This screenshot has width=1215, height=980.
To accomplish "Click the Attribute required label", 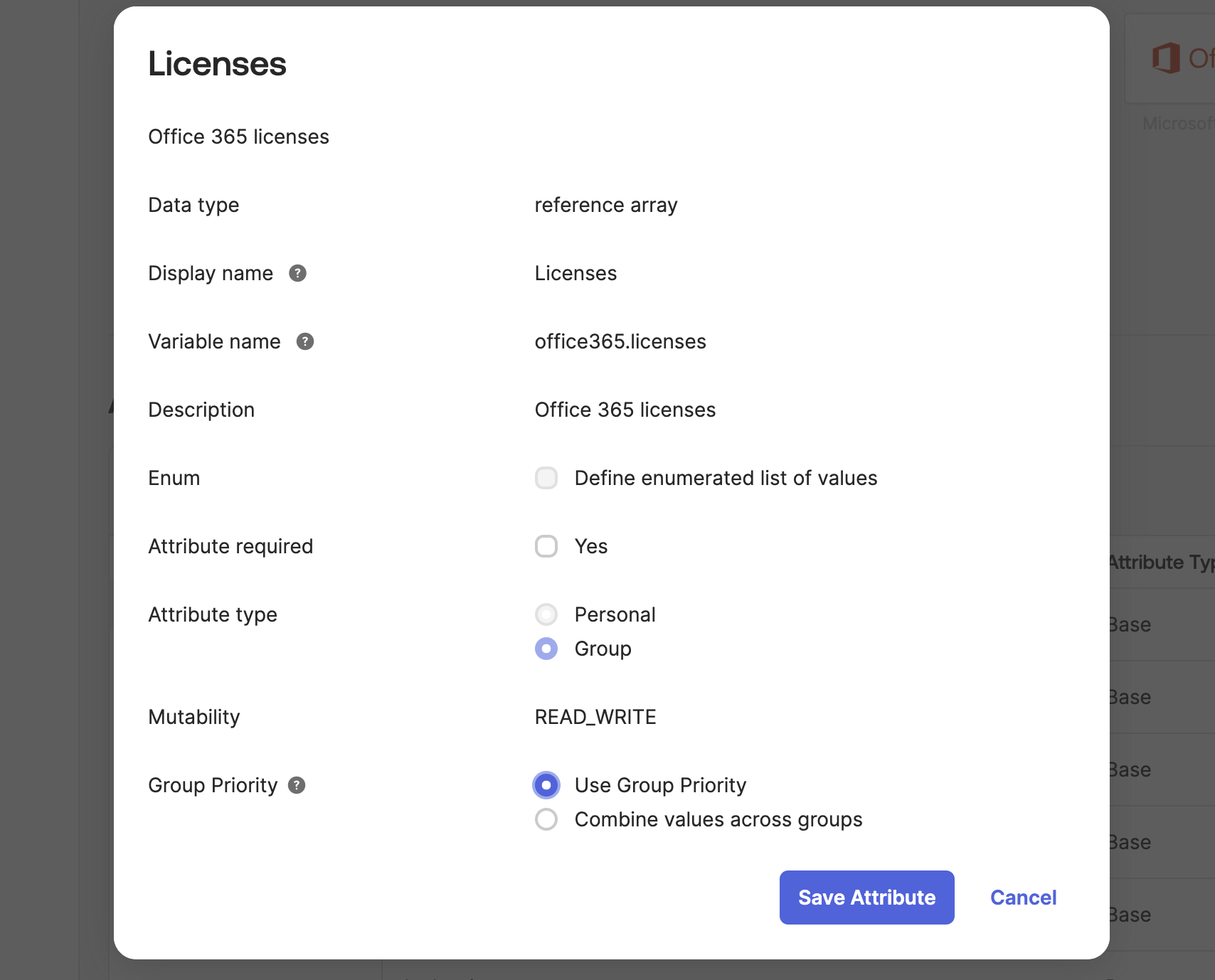I will (230, 546).
